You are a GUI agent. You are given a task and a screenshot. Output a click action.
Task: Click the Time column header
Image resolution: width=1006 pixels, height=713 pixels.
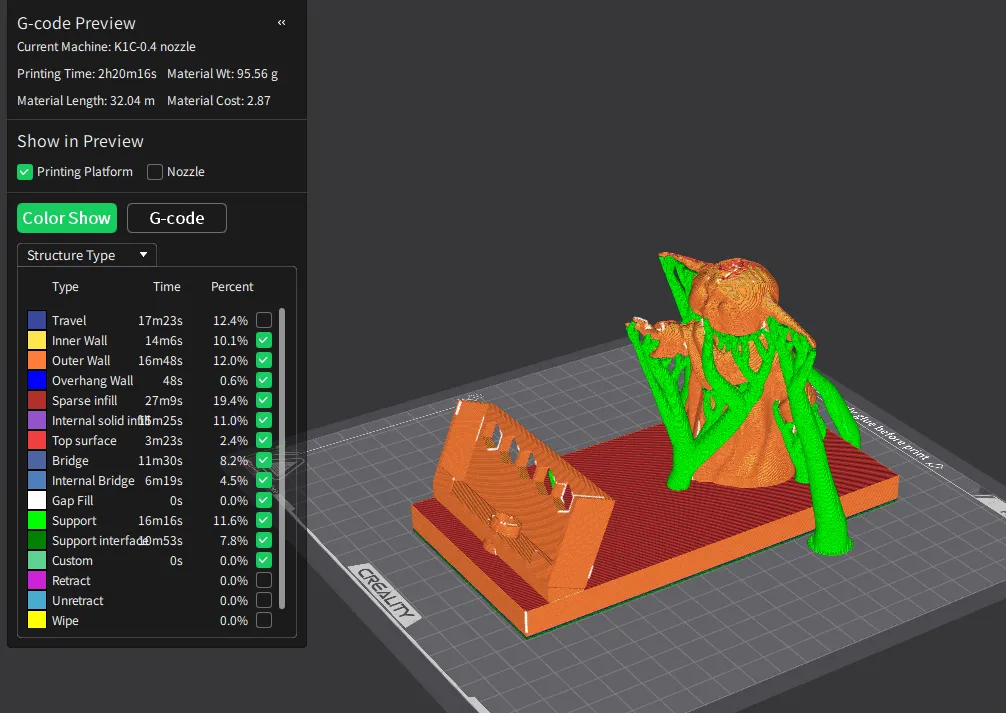click(167, 287)
